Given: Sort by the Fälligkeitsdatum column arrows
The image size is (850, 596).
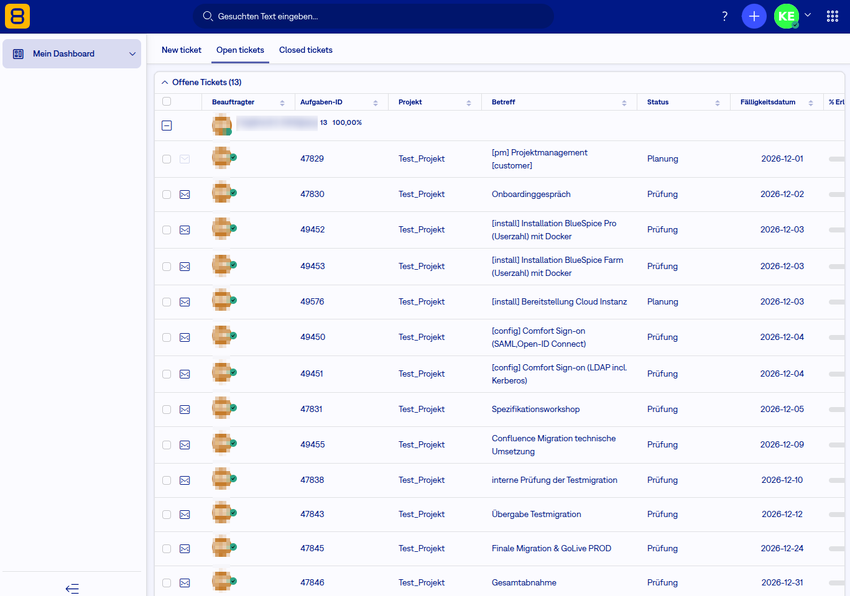Looking at the screenshot, I should (x=811, y=102).
